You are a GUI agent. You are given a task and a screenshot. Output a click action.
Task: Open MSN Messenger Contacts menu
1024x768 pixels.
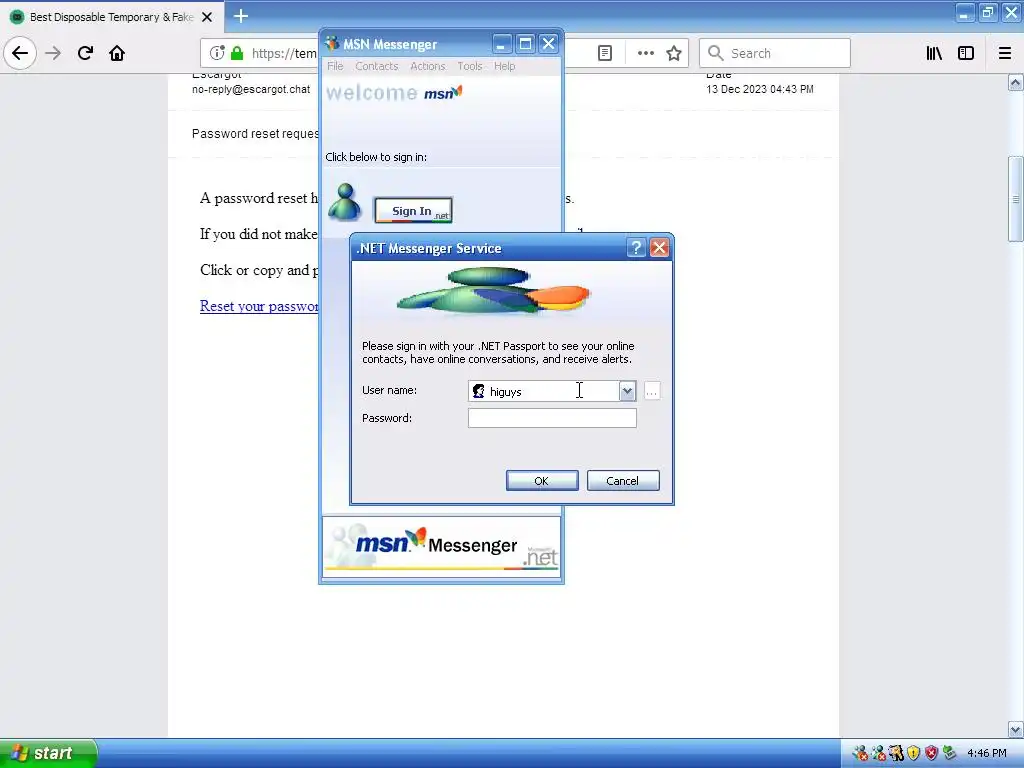(376, 66)
